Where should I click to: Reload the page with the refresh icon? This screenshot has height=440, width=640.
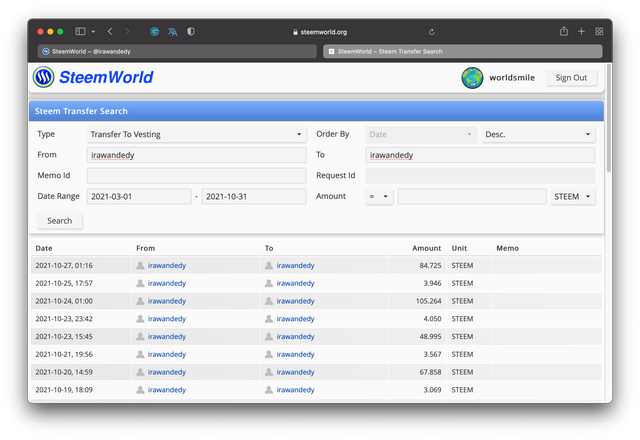(x=431, y=32)
